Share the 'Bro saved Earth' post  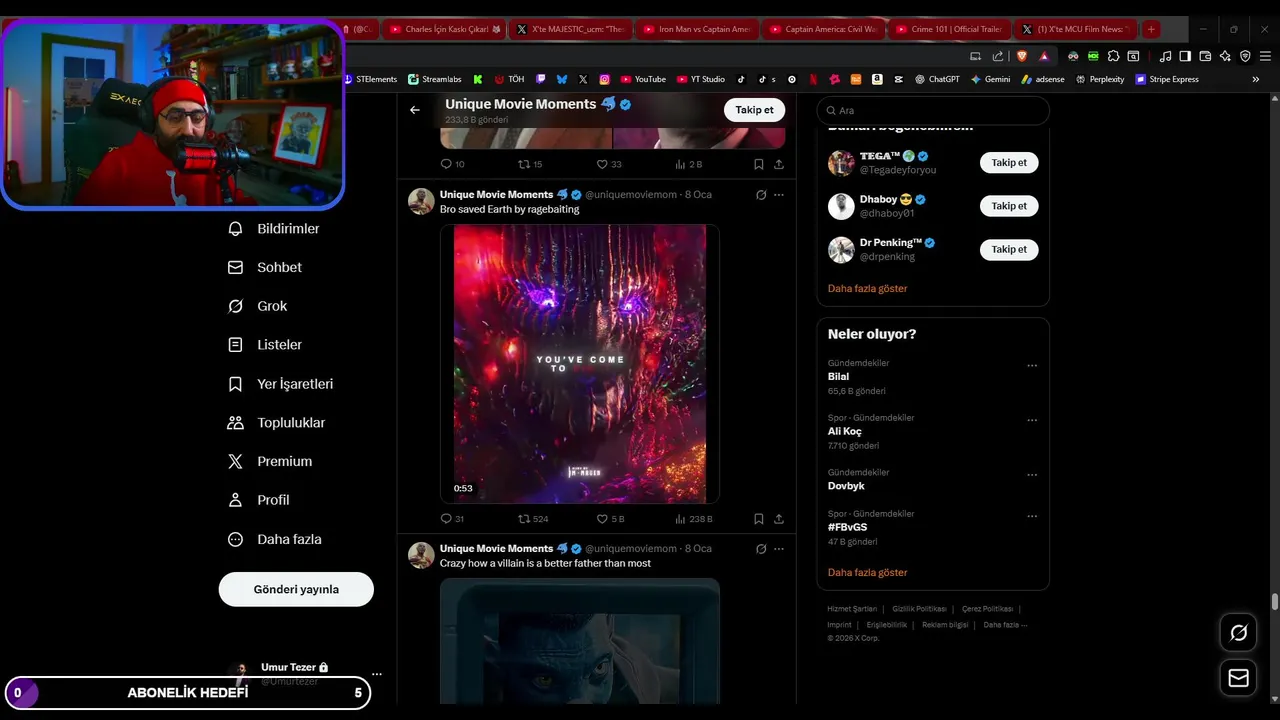click(x=779, y=519)
